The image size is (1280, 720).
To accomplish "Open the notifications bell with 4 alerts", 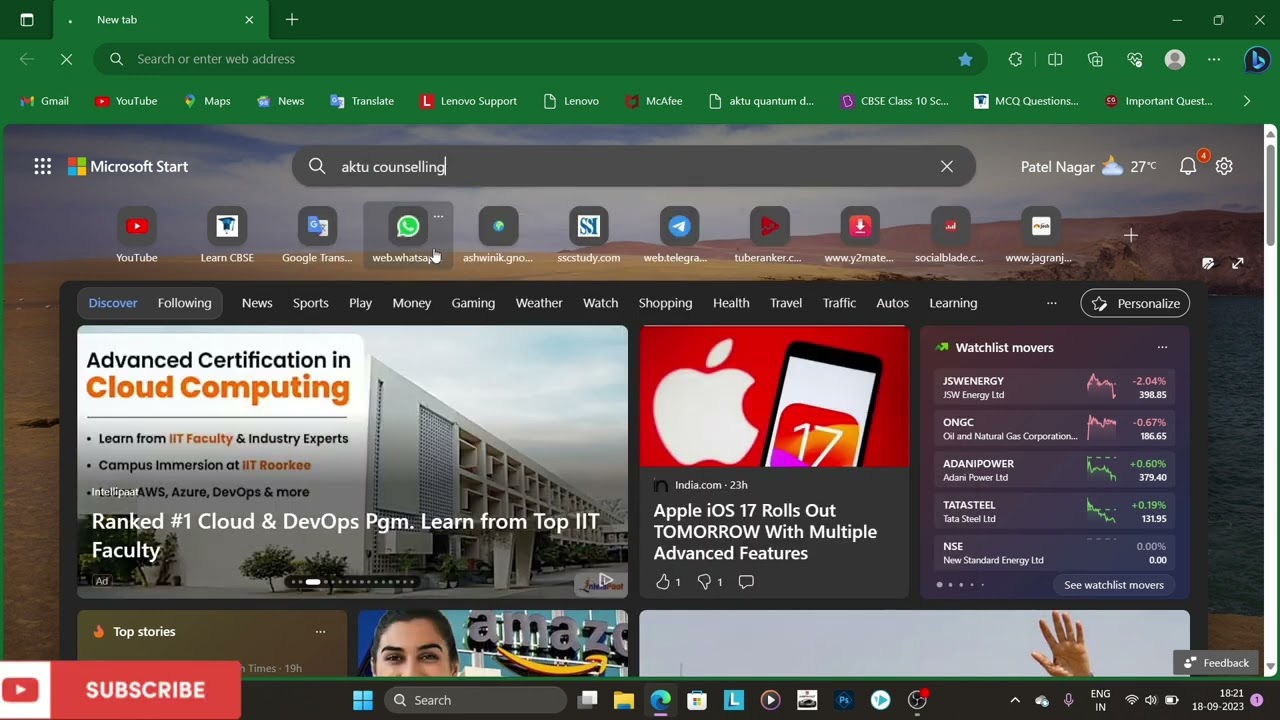I will click(x=1188, y=167).
